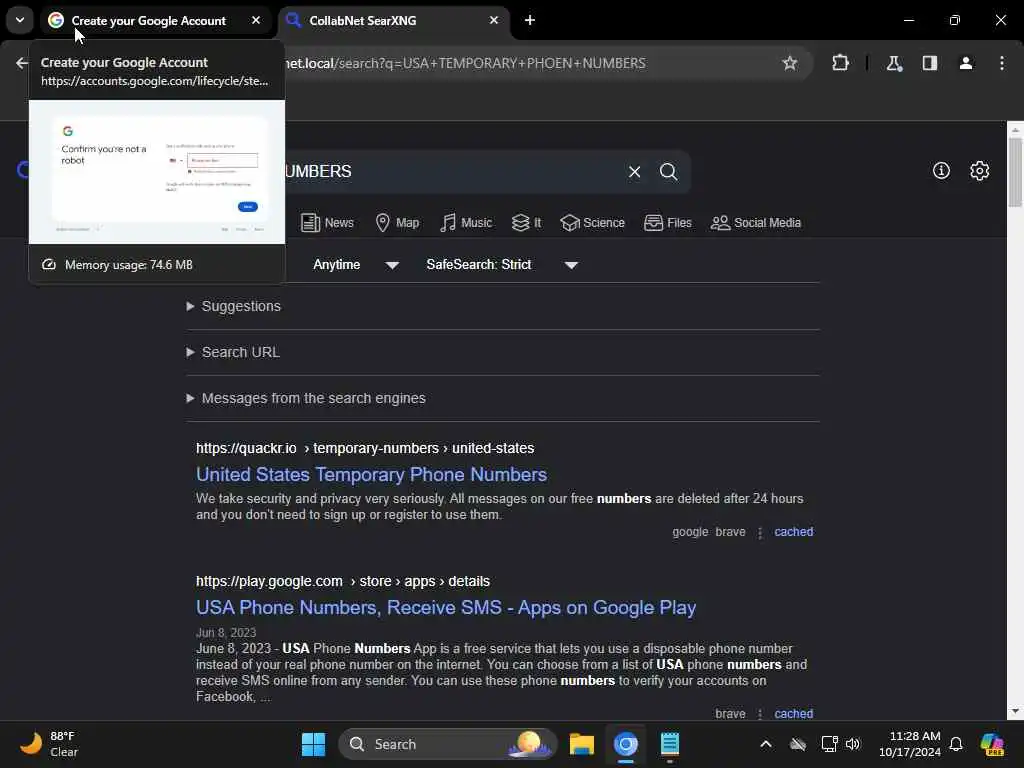Open the Anytime time range dropdown

click(356, 264)
